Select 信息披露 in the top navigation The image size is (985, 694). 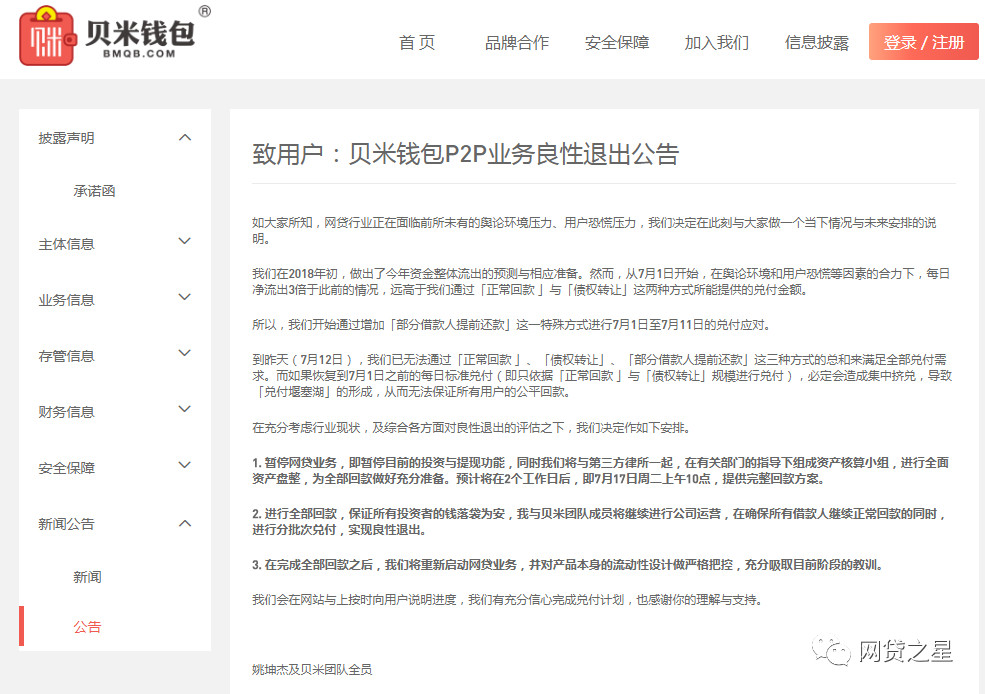817,43
